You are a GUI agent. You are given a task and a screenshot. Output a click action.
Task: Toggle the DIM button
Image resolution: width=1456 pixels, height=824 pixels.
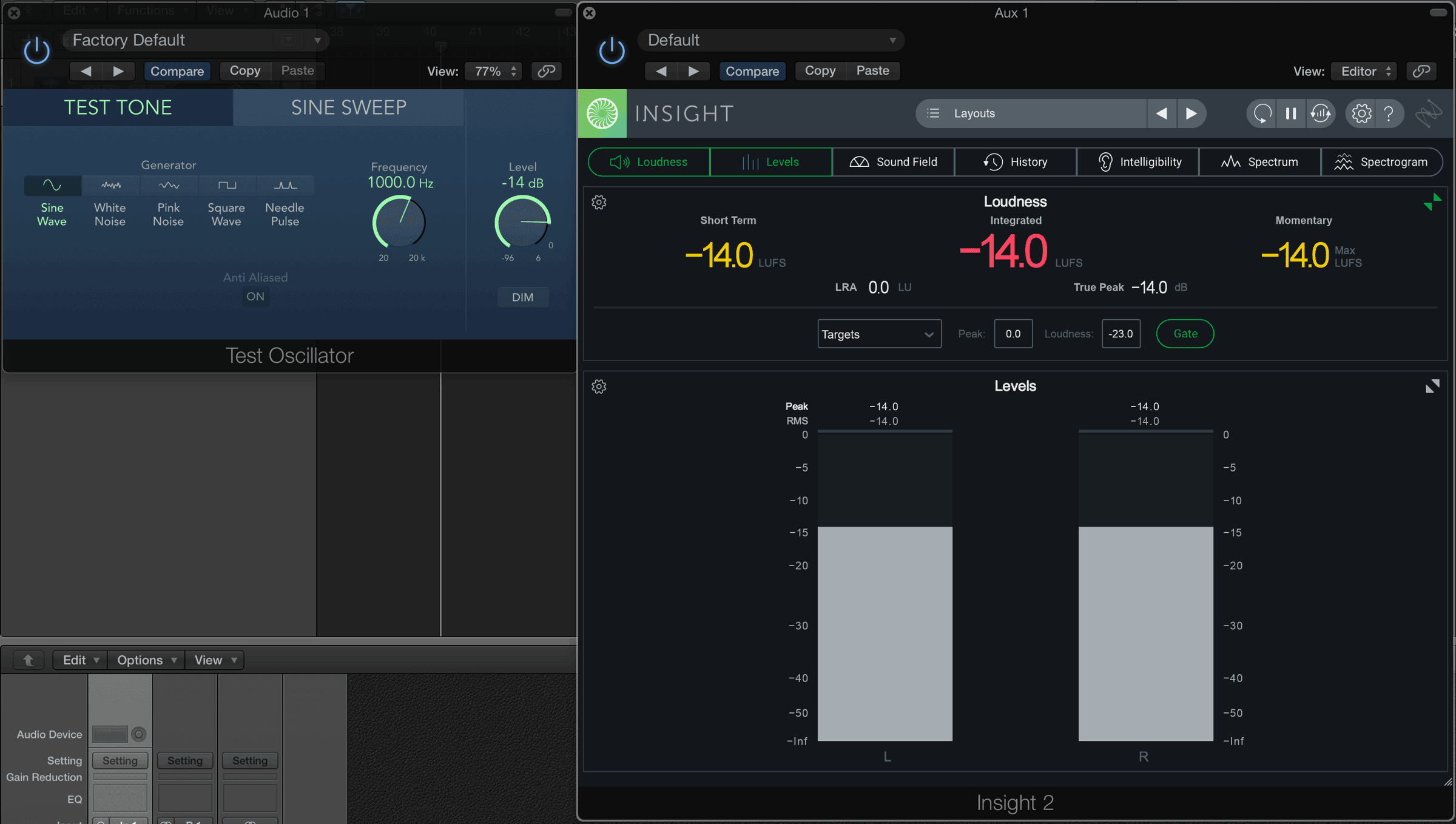pos(523,297)
